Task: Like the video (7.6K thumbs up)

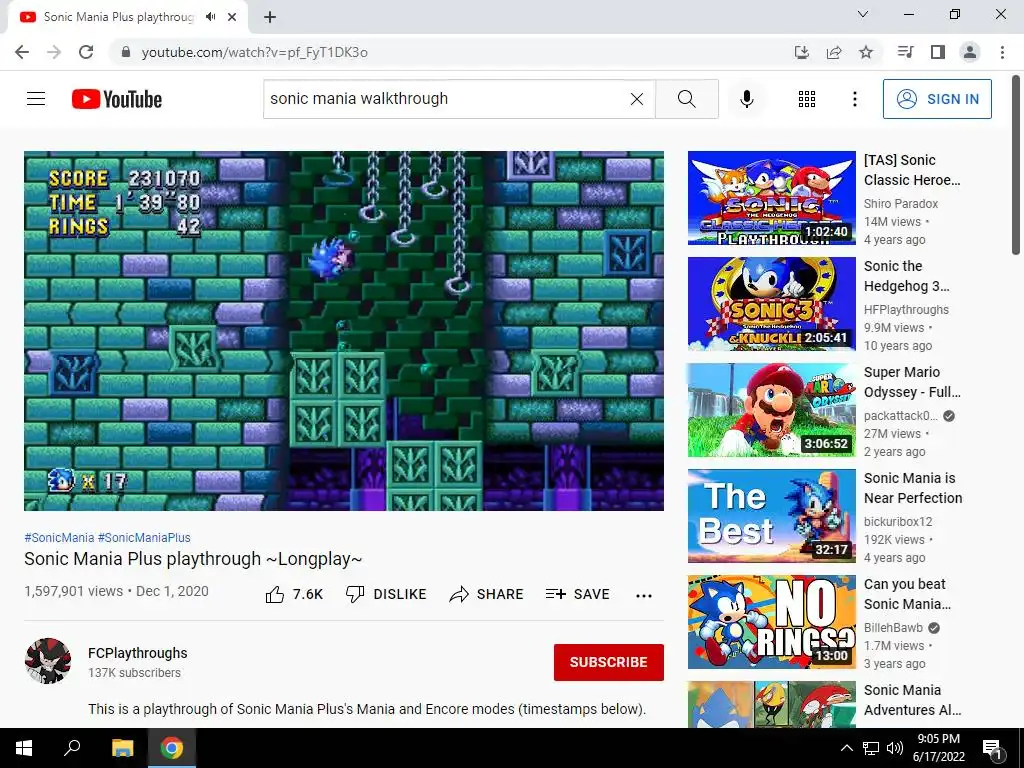Action: [294, 594]
